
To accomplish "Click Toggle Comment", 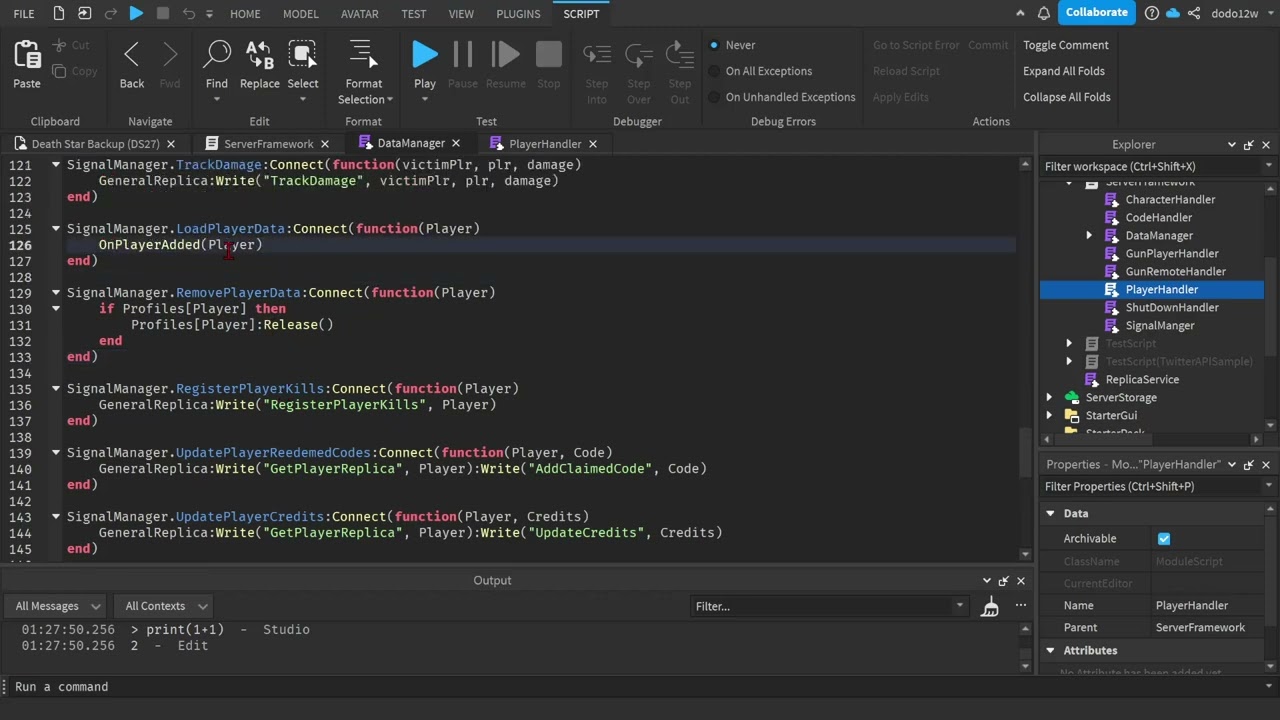I will pyautogui.click(x=1066, y=45).
